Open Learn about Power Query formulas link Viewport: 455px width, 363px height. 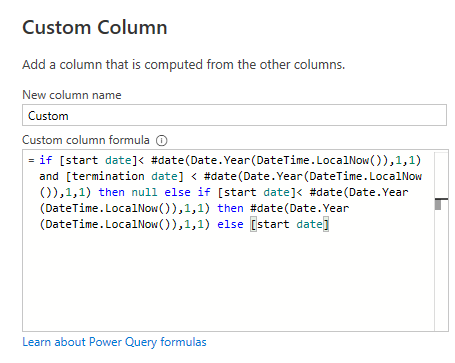pyautogui.click(x=114, y=342)
